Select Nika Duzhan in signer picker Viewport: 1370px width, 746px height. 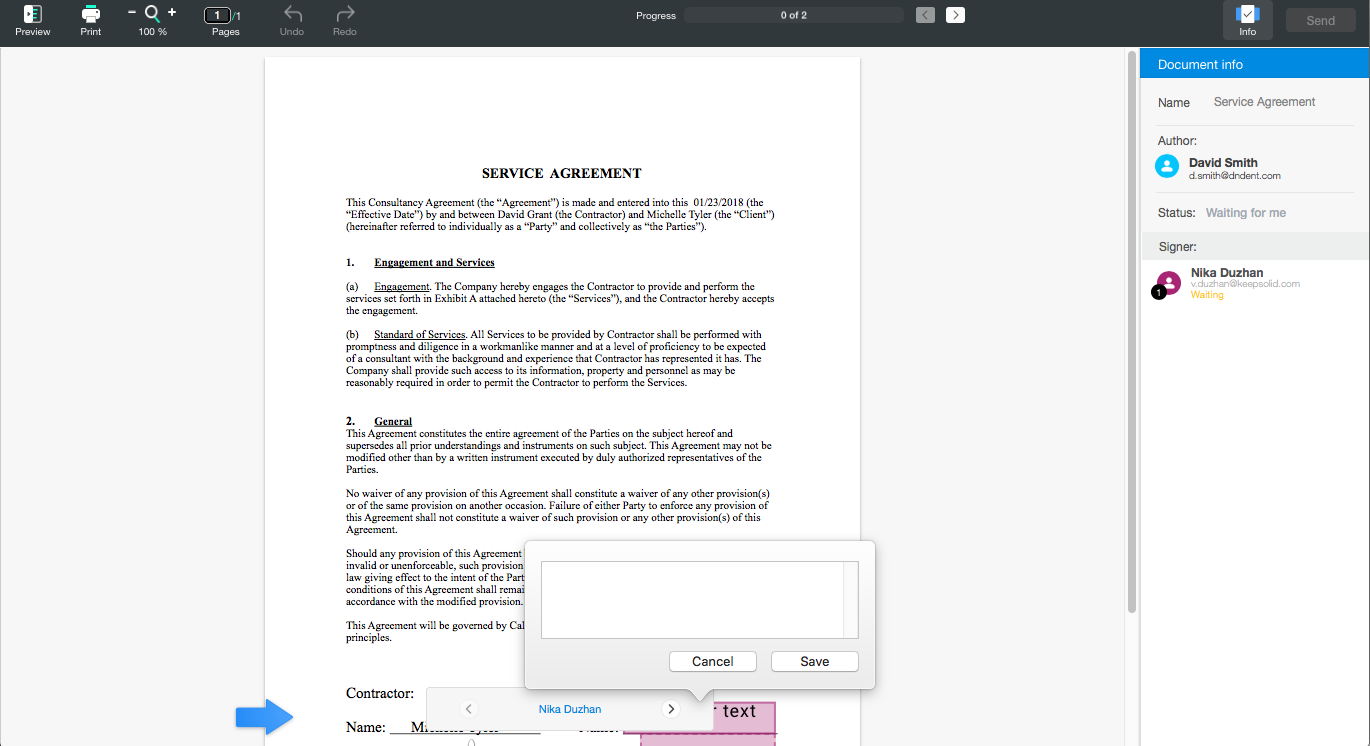pos(570,709)
